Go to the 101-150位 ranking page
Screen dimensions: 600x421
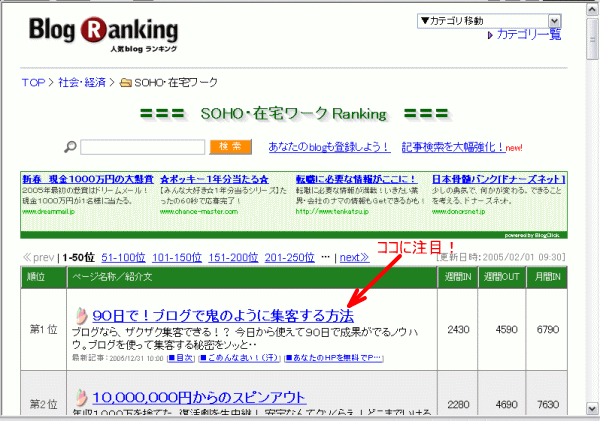[177, 258]
